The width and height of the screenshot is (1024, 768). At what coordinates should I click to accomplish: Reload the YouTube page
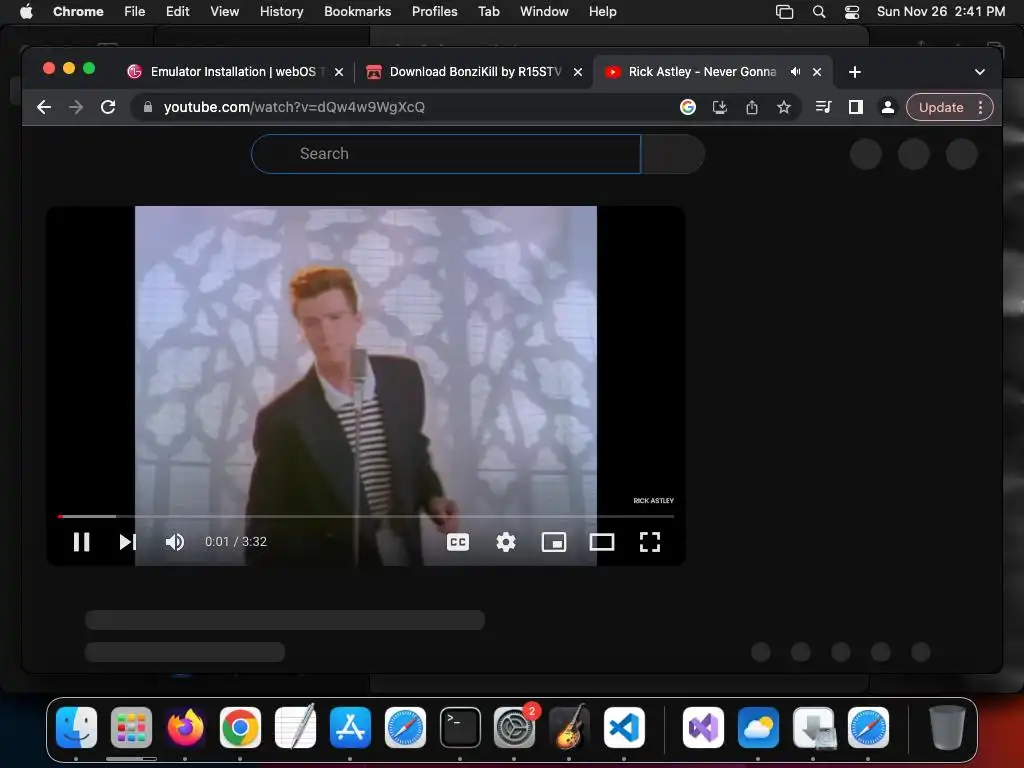[x=108, y=107]
